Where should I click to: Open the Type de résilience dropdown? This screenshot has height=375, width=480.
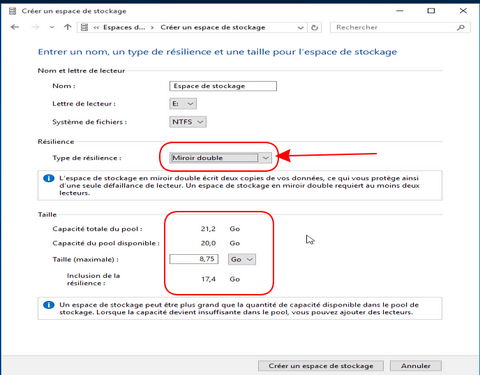point(221,158)
